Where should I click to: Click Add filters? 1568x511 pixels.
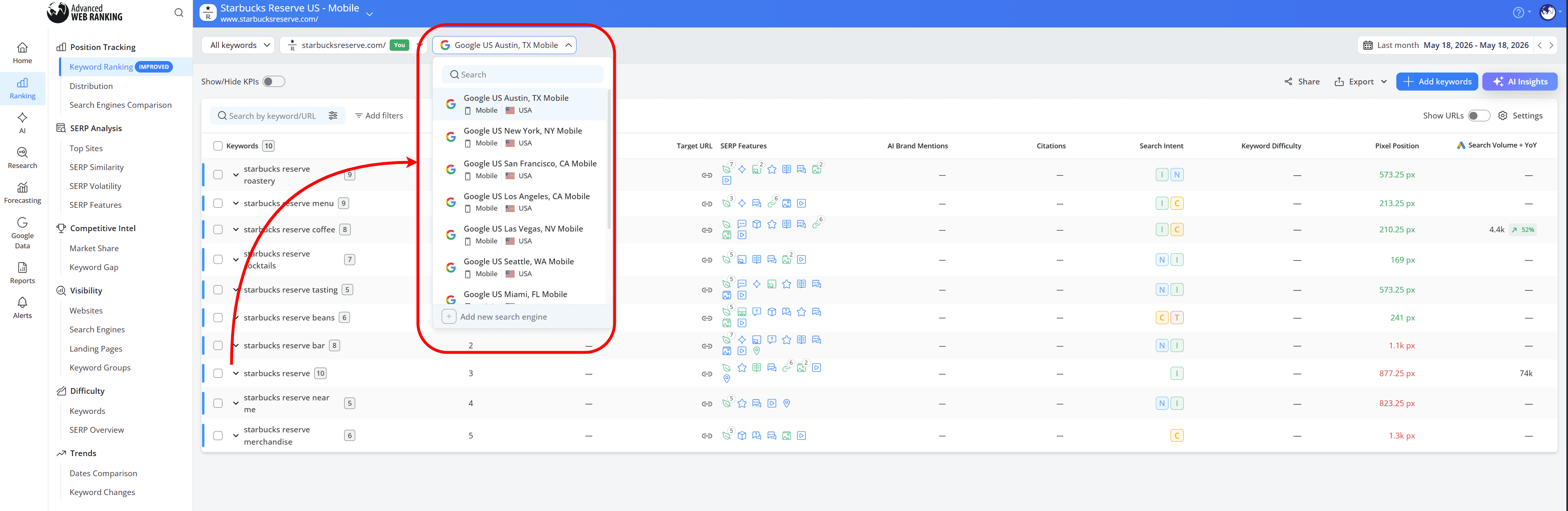click(x=379, y=116)
